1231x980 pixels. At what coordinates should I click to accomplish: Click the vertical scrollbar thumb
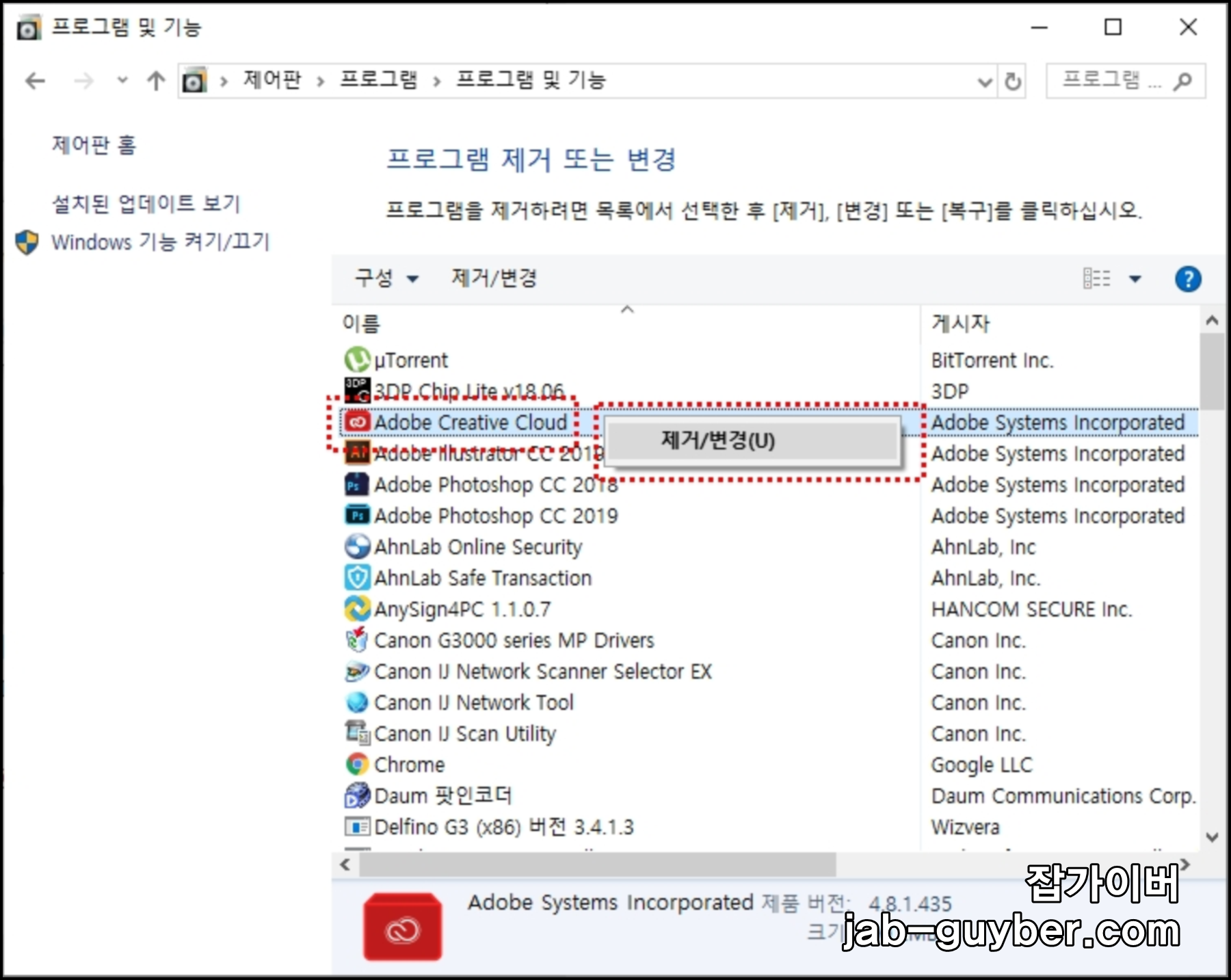[x=1212, y=371]
